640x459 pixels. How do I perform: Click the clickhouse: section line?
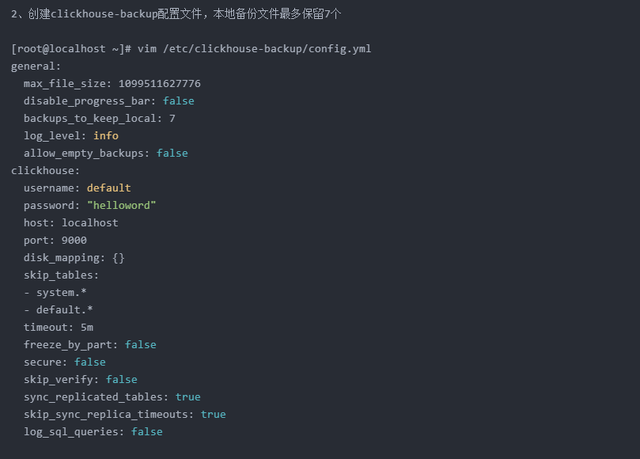pos(45,170)
